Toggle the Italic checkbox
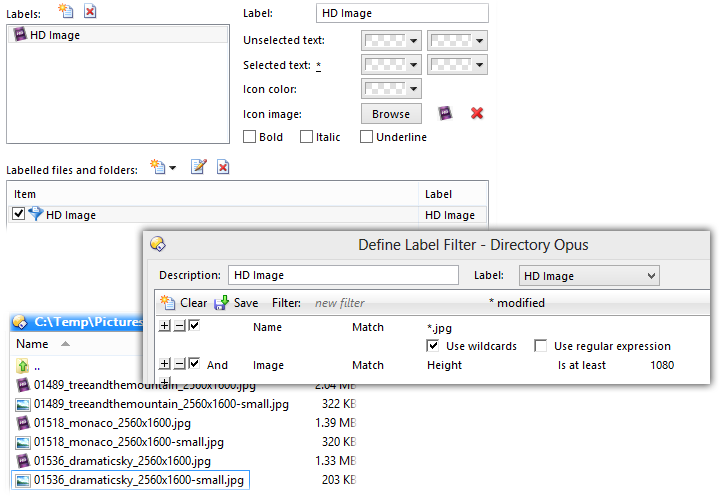The width and height of the screenshot is (723, 499). pyautogui.click(x=307, y=137)
